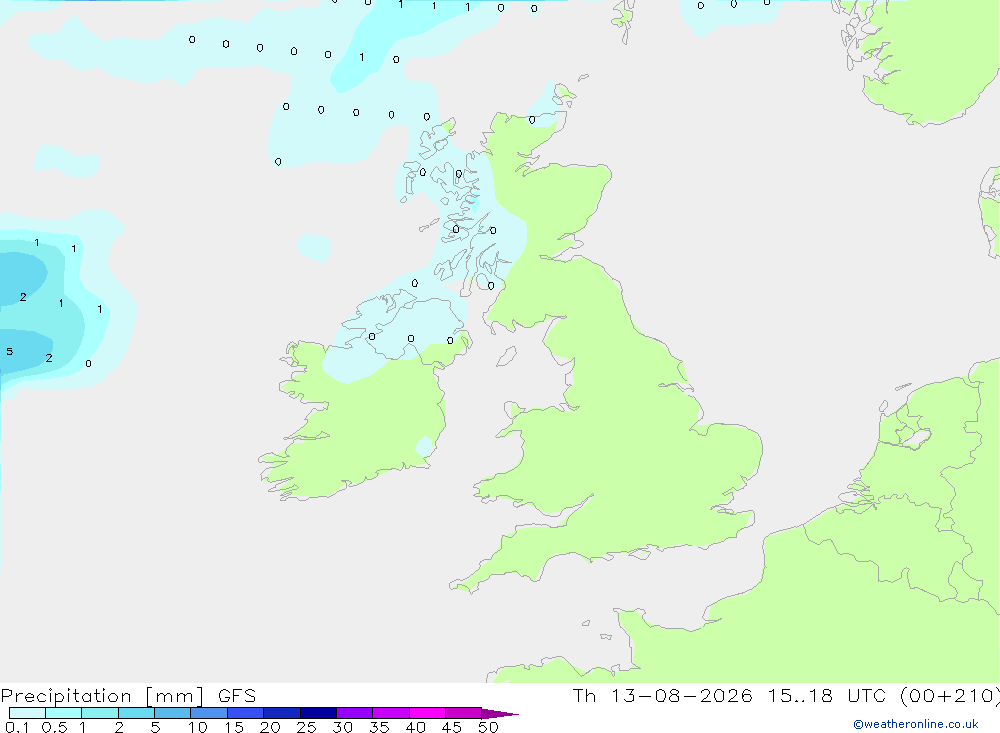Click the map value 5 in the Atlantic

pos(10,352)
